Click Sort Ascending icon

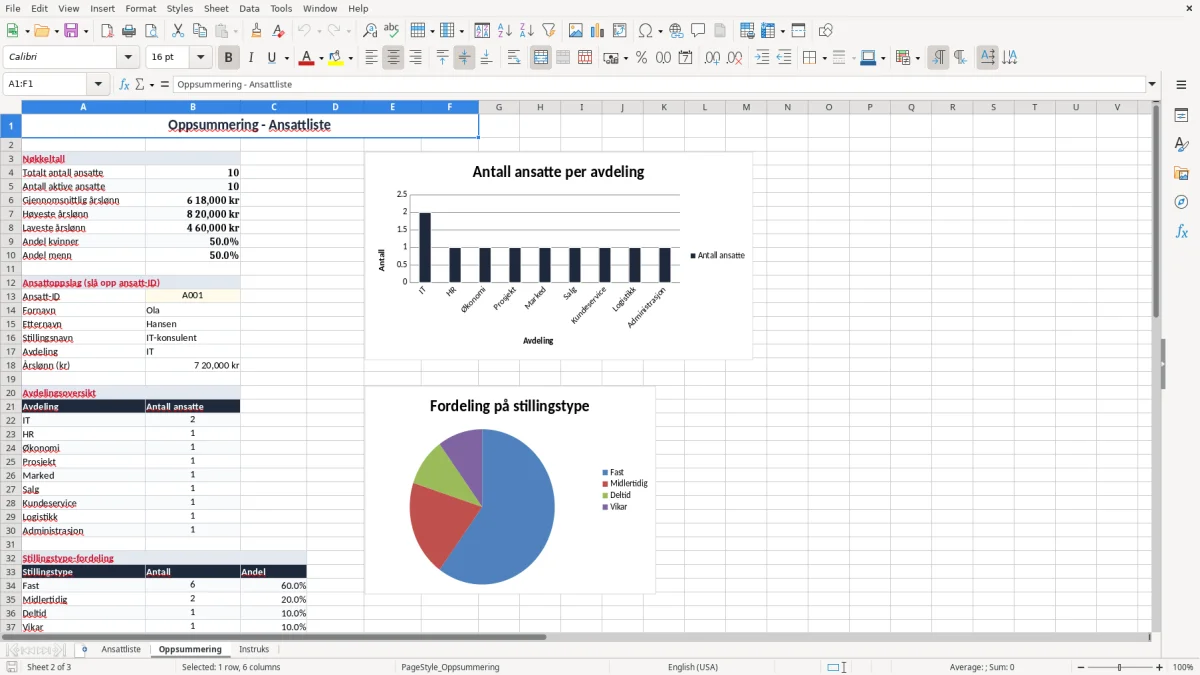coord(505,31)
